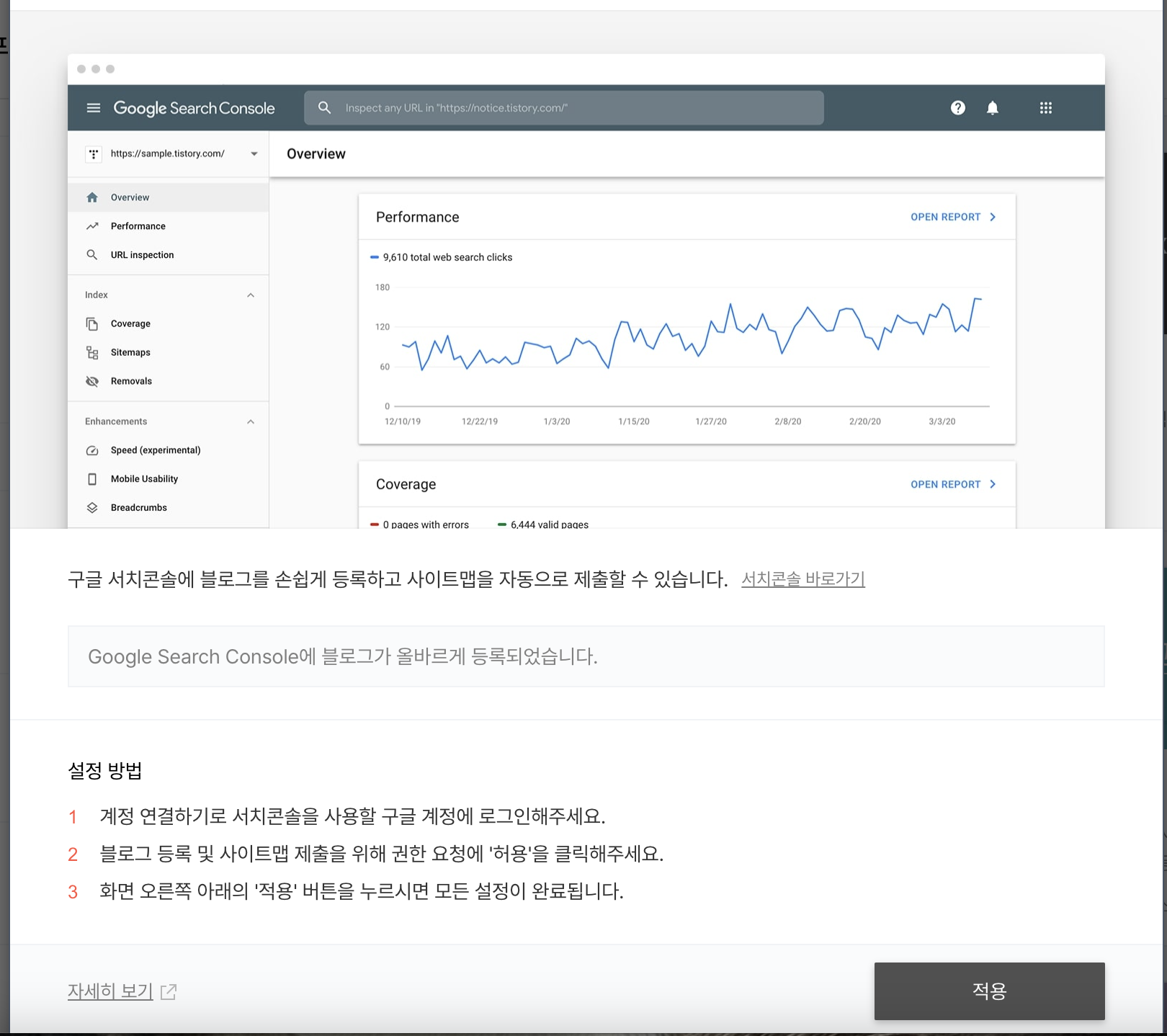Select Removals in the sidebar
The image size is (1167, 1036).
(169, 381)
